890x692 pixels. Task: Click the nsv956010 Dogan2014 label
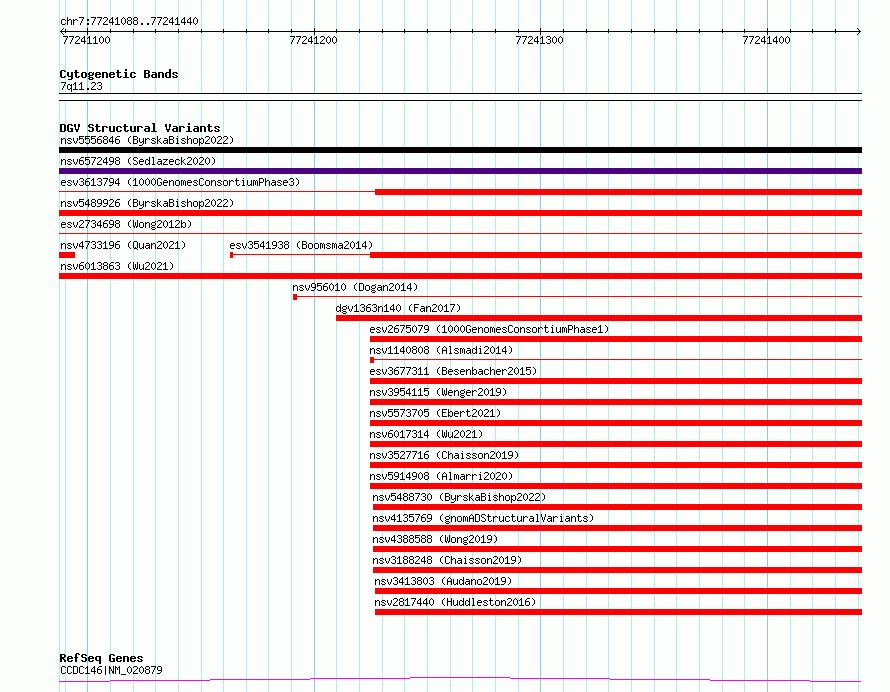coord(355,288)
